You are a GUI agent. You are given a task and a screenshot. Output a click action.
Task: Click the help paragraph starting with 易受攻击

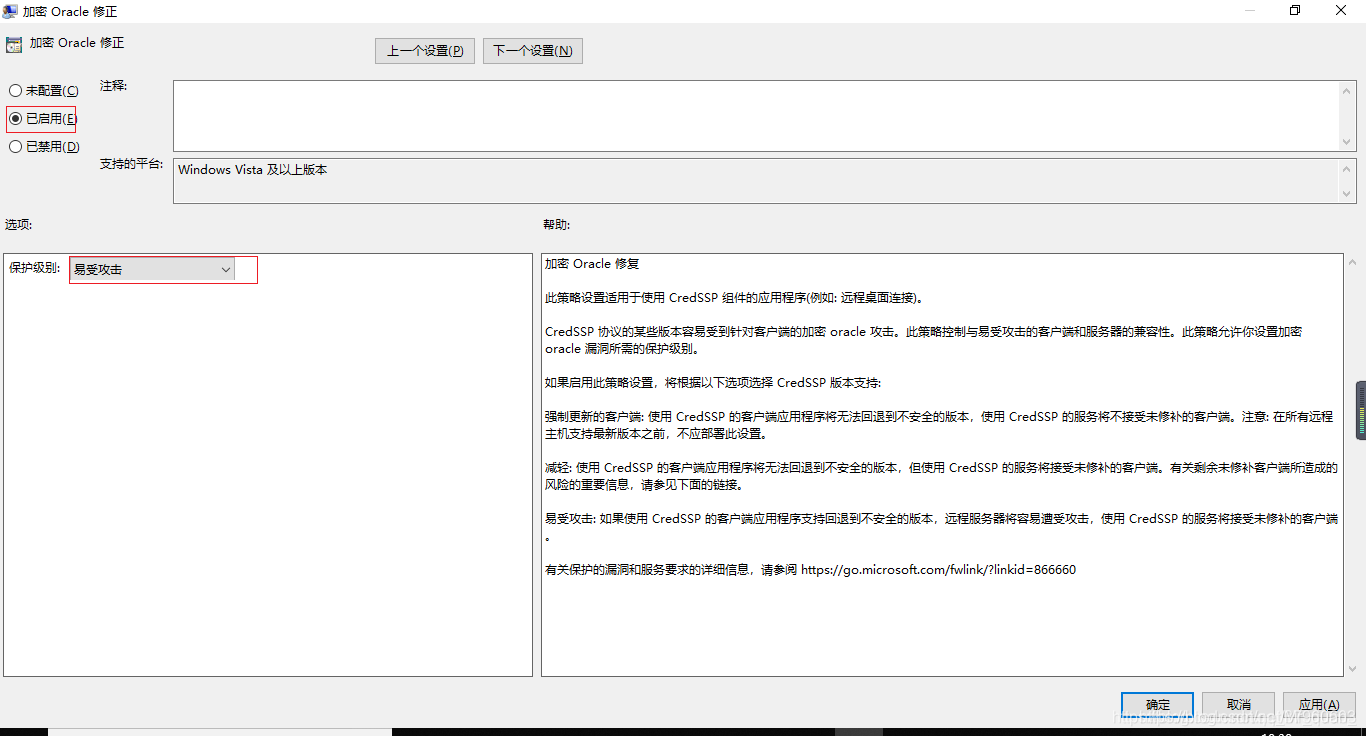tap(941, 527)
